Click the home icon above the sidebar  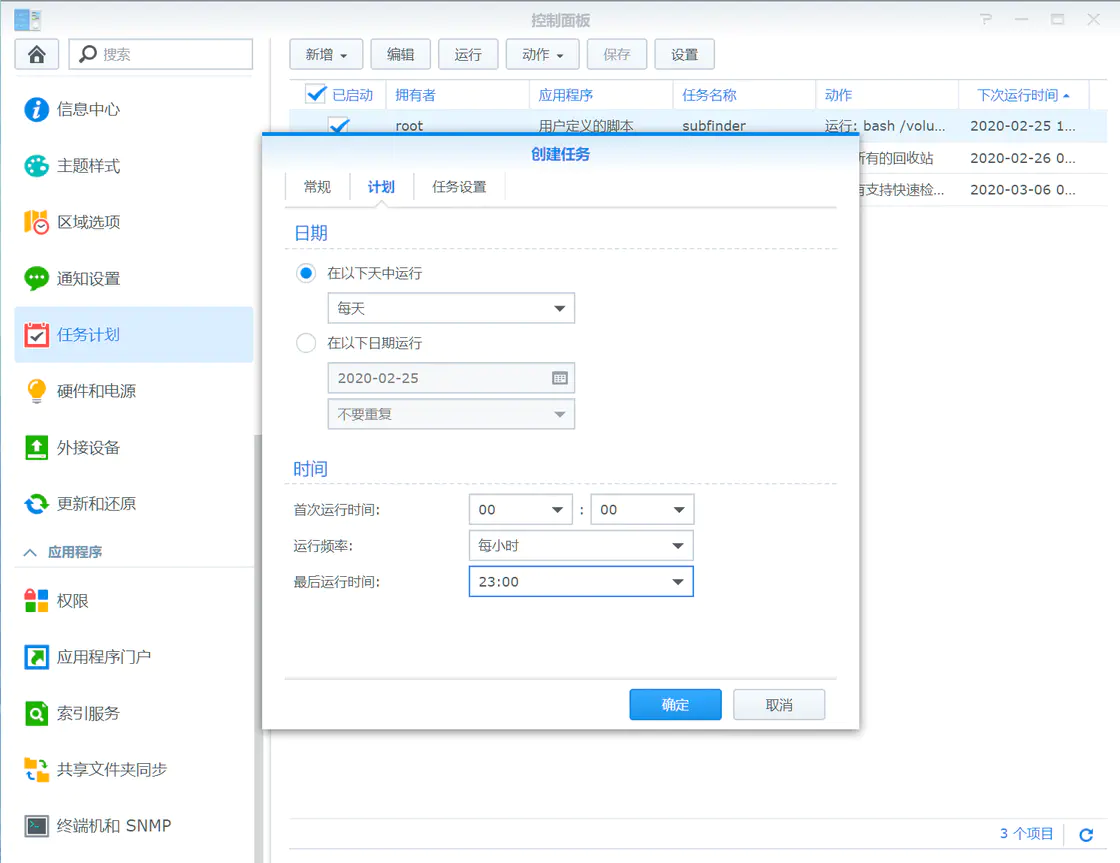pyautogui.click(x=36, y=53)
